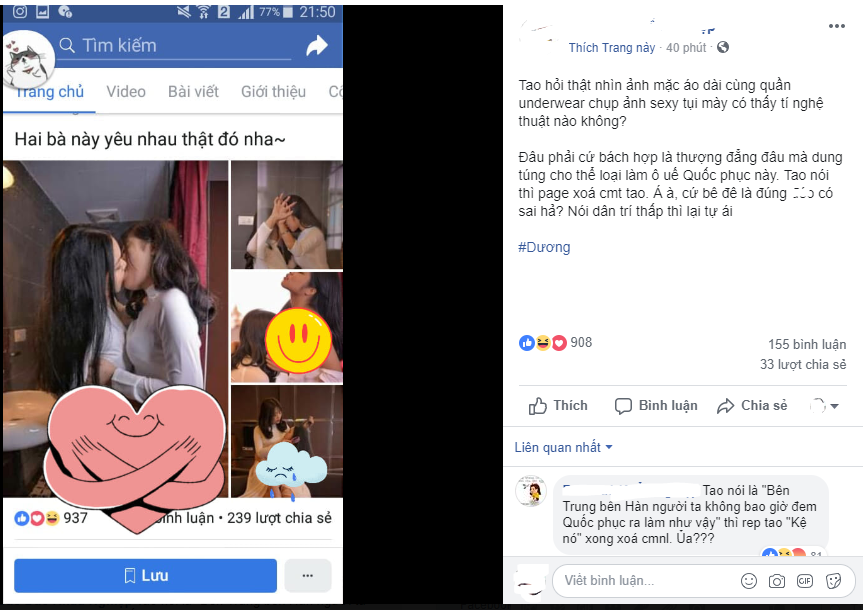
Task: Click the share arrow beside the search bar
Action: coord(317,46)
